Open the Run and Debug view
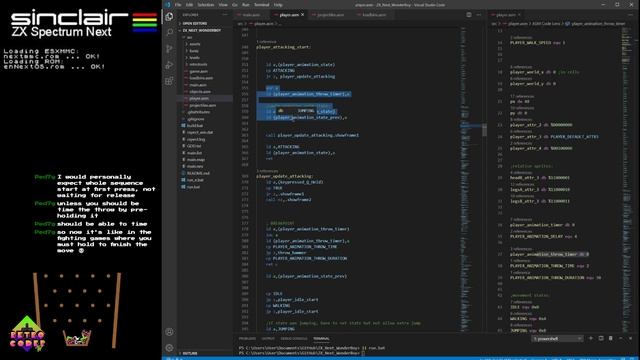This screenshot has width=640, height=360. point(169,65)
